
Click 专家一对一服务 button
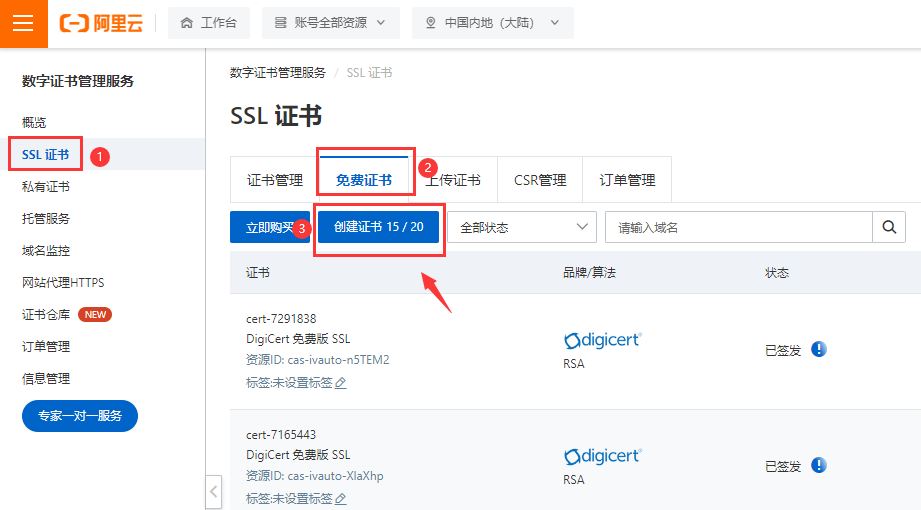click(80, 416)
